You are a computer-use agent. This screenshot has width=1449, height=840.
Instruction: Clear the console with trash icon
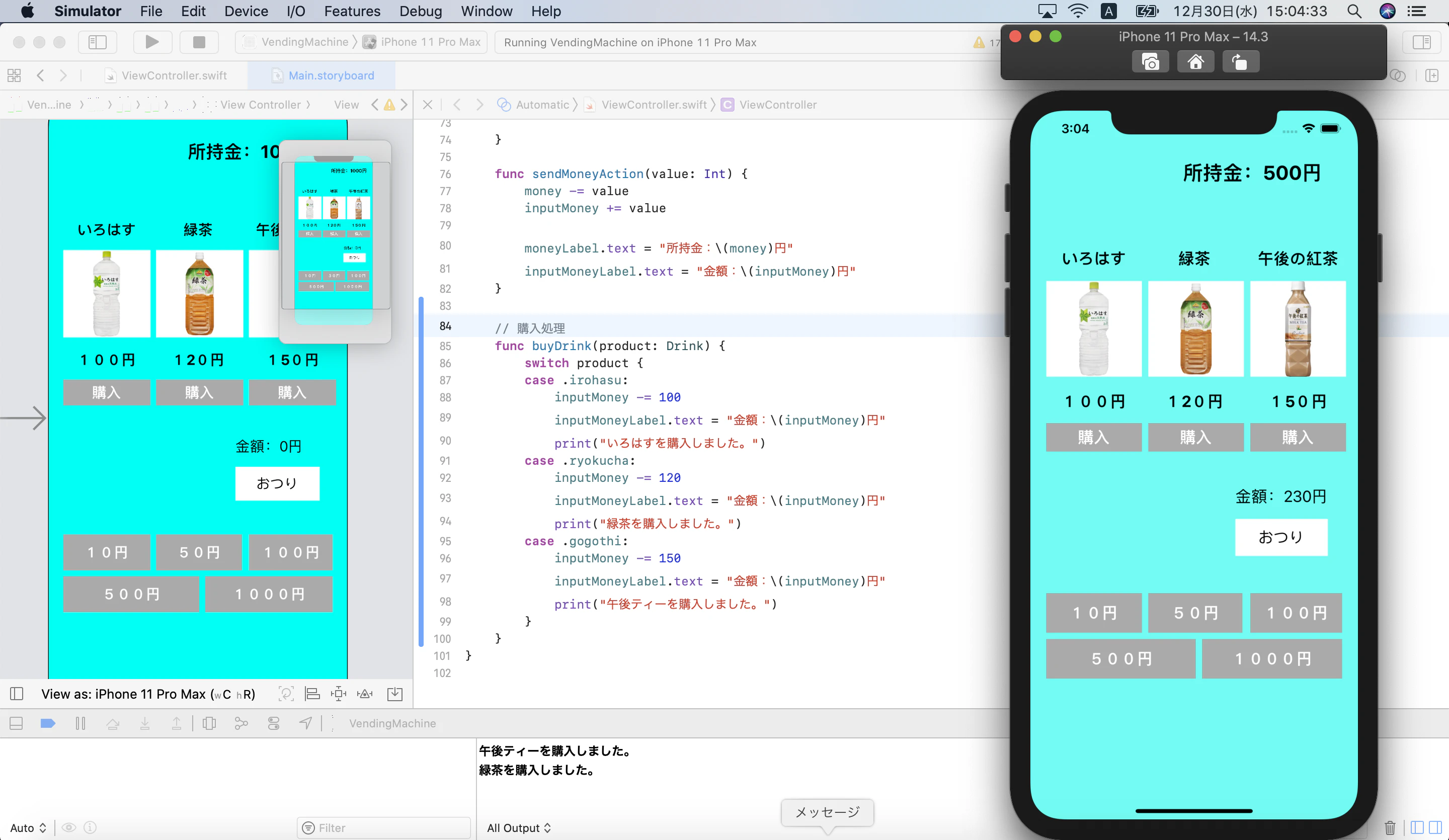[x=1390, y=827]
